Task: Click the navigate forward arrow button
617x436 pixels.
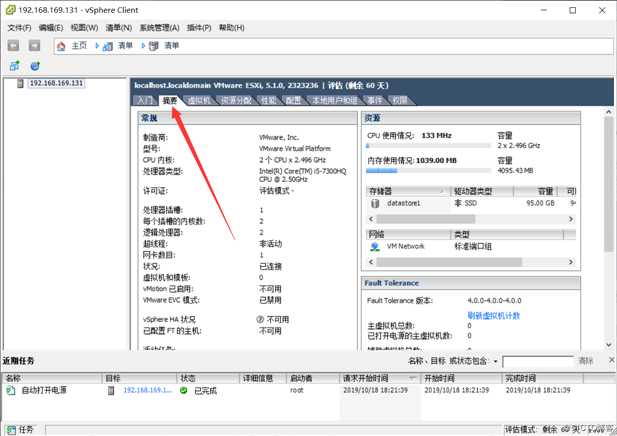Action: coord(35,46)
